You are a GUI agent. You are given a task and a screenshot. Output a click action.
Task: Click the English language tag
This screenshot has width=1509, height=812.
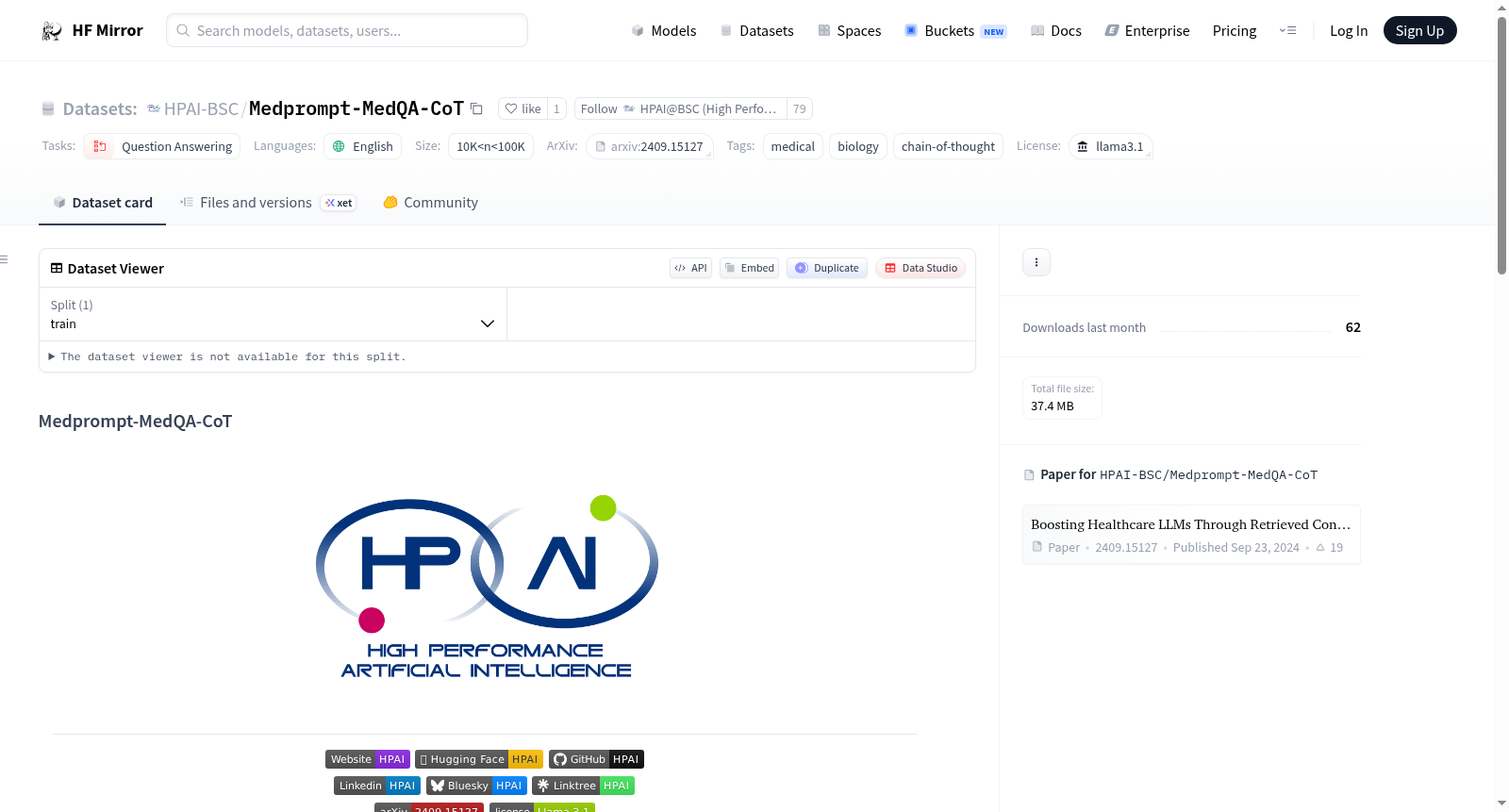point(363,147)
